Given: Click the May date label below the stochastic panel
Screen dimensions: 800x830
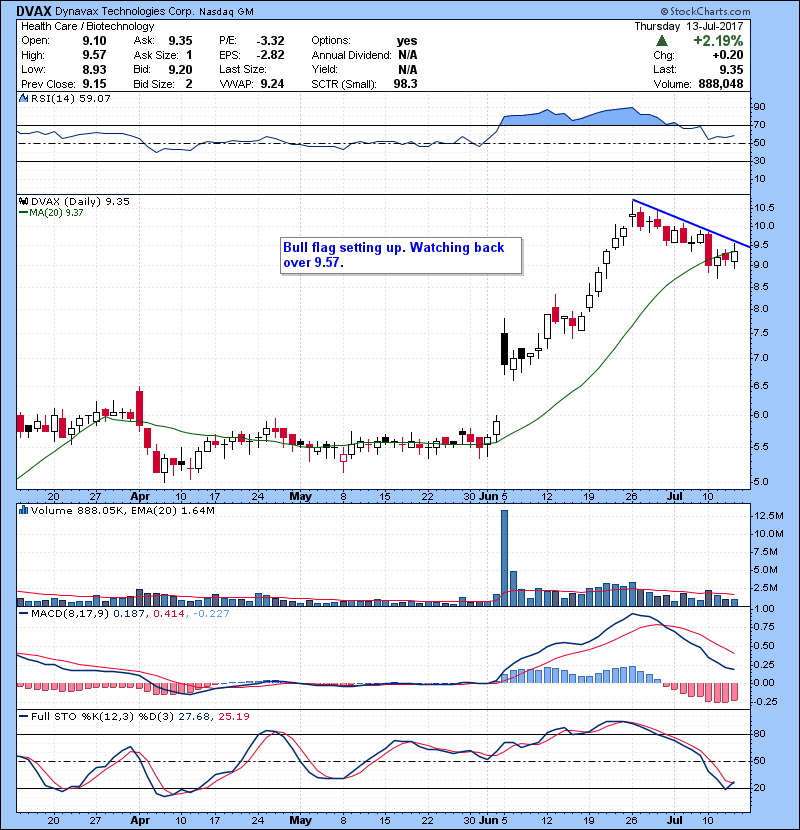Looking at the screenshot, I should point(300,820).
